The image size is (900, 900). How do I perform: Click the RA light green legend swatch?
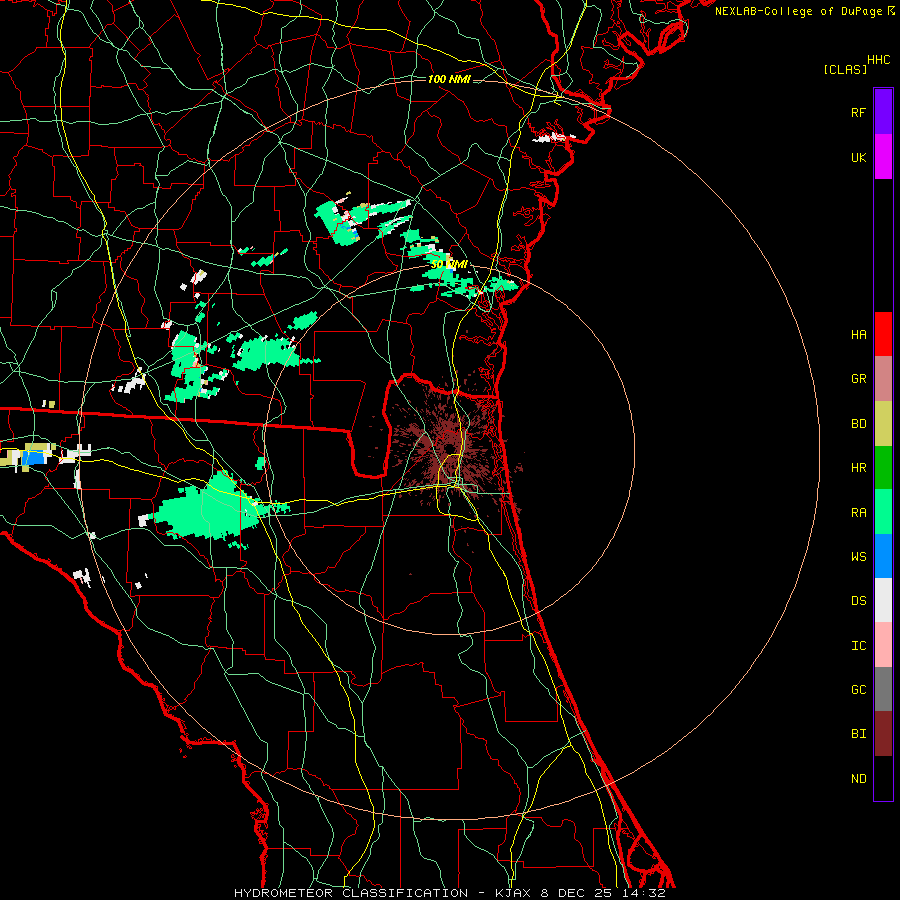[883, 512]
